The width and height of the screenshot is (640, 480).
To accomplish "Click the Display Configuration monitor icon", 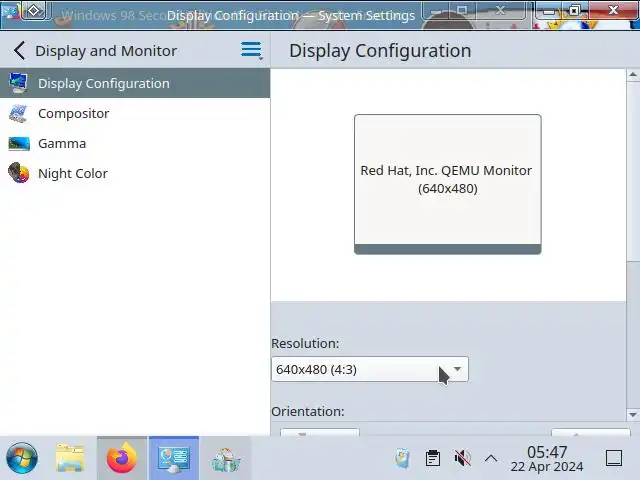I will point(18,83).
